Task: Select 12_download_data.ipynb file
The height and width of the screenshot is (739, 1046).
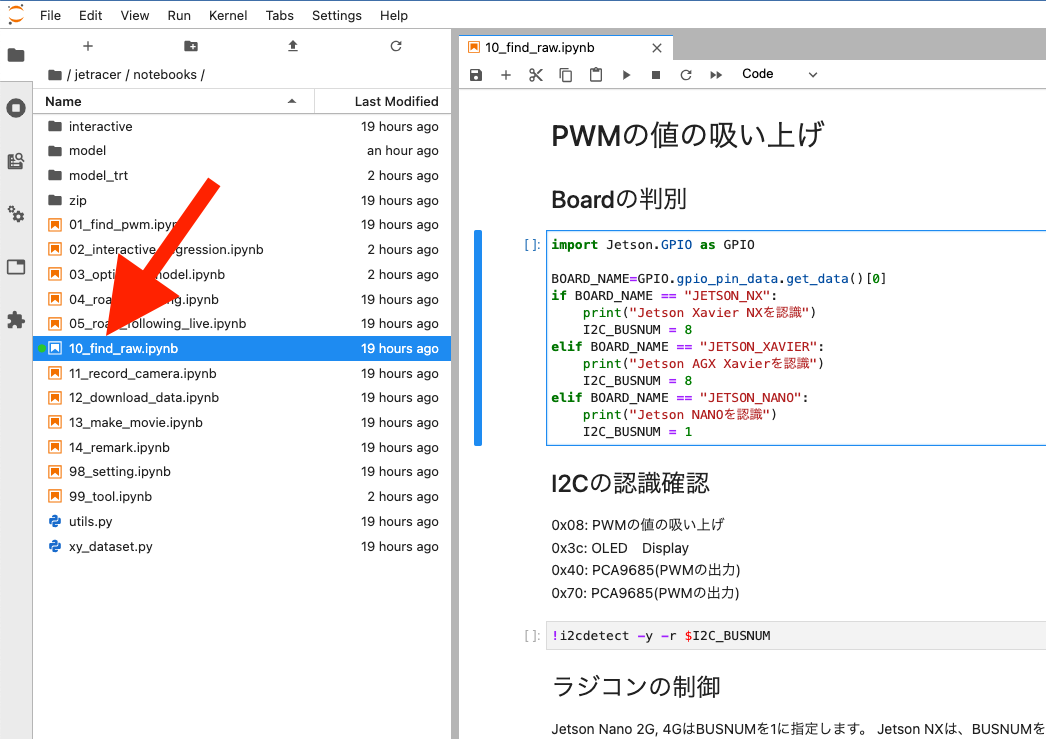Action: [x=242, y=398]
